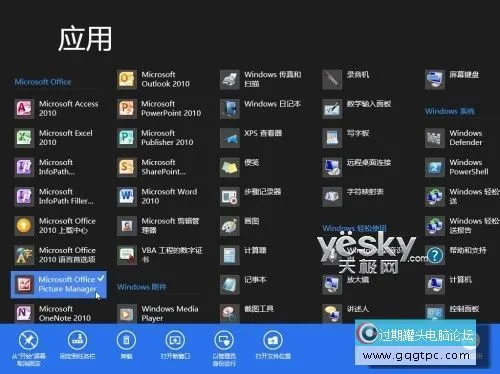The width and height of the screenshot is (500, 374).
Task: Unpin from Start screen using app bar
Action: tap(29, 348)
